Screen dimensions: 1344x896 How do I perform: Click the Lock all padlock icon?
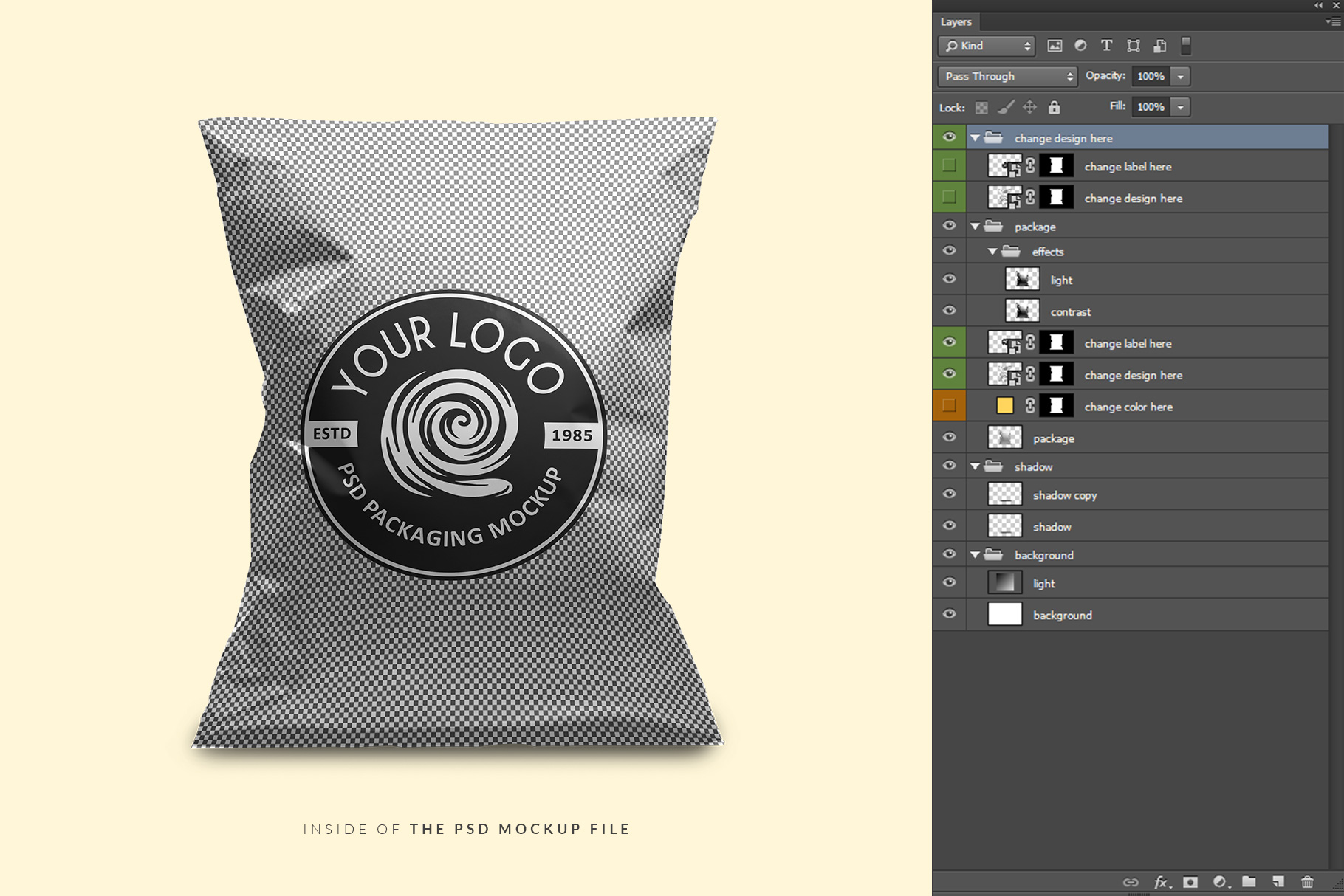coord(1055,108)
